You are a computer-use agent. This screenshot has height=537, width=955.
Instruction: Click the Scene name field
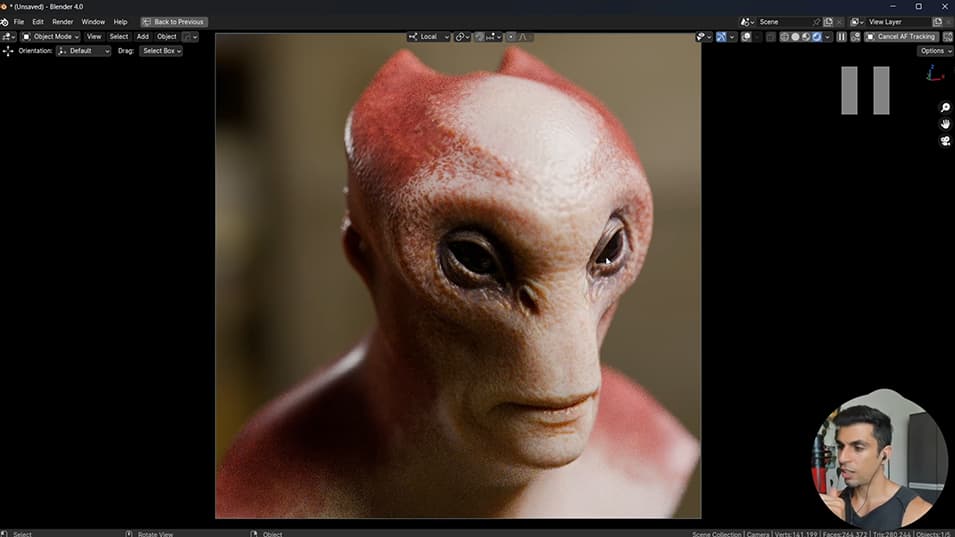(784, 22)
